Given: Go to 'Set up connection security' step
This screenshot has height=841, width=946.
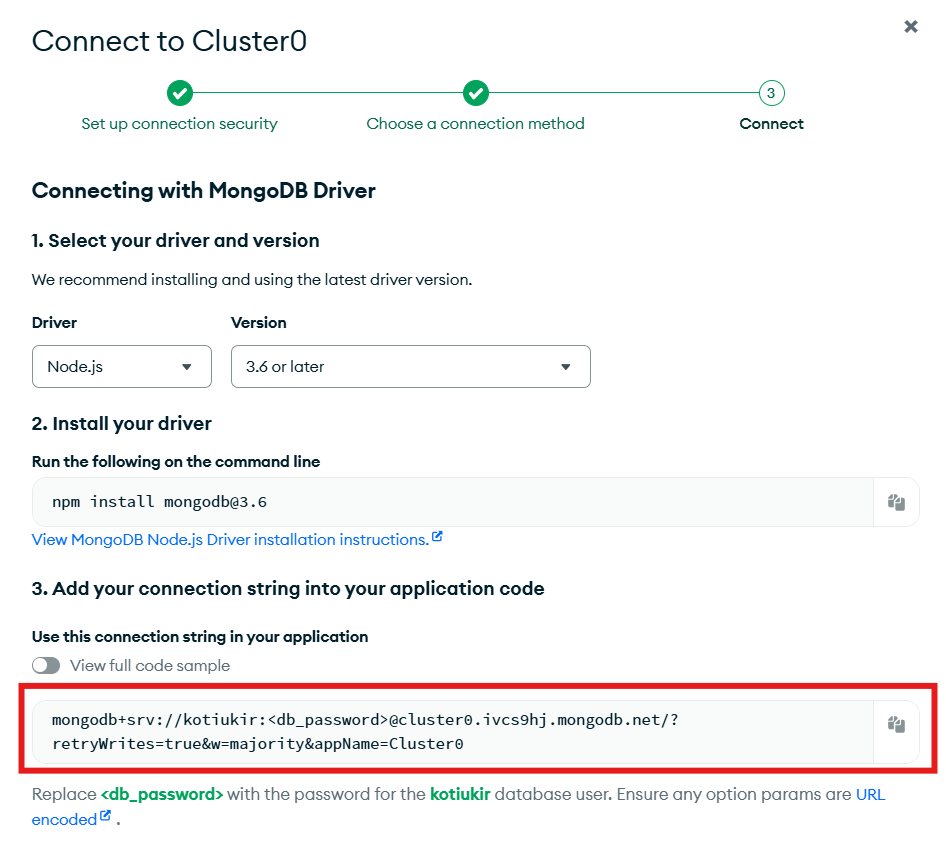Looking at the screenshot, I should click(179, 124).
